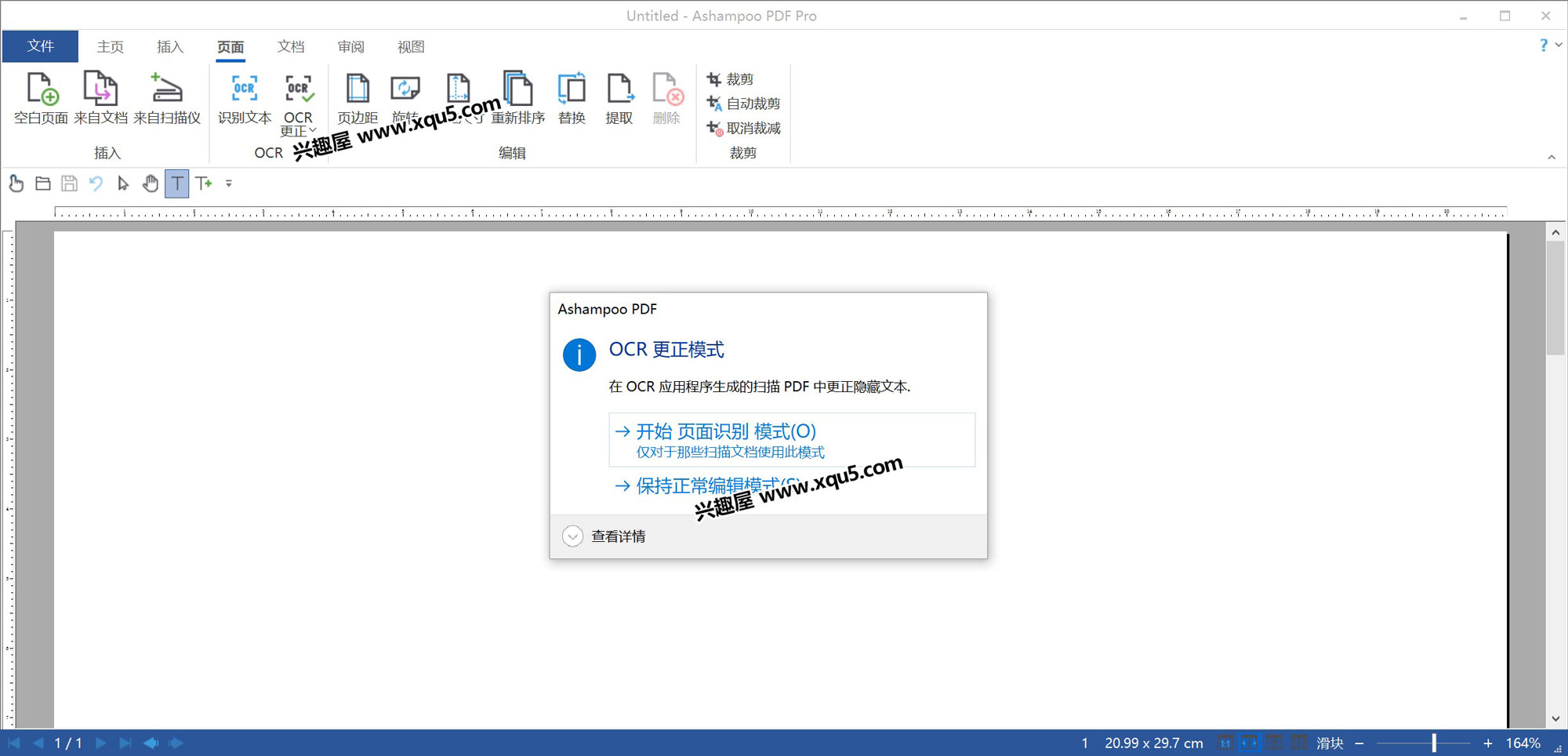Open quick access toolbar customize dropdown

click(x=229, y=184)
